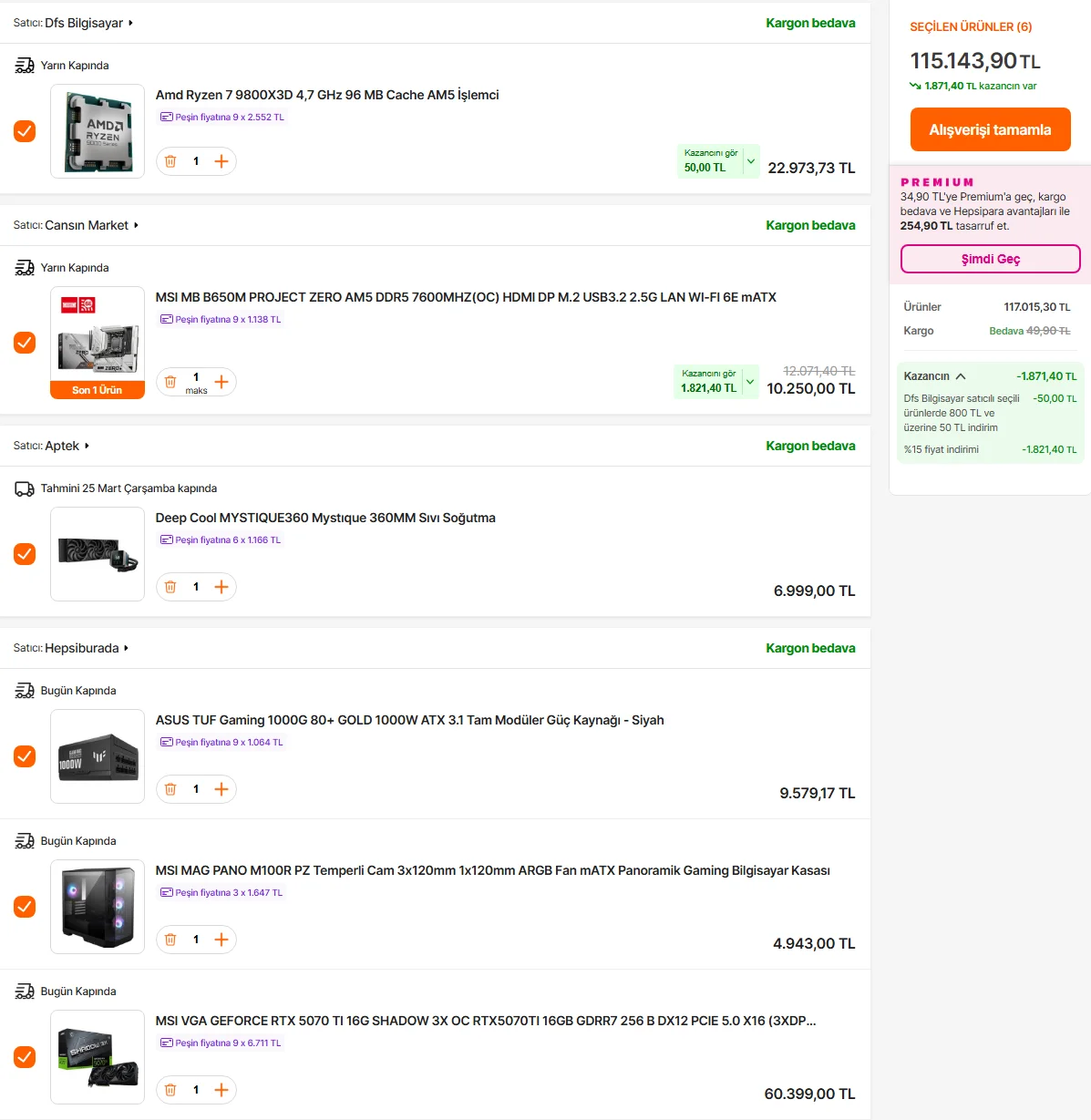Open seller Dfs Bilgisayar arrow
This screenshot has width=1091, height=1120.
[130, 23]
